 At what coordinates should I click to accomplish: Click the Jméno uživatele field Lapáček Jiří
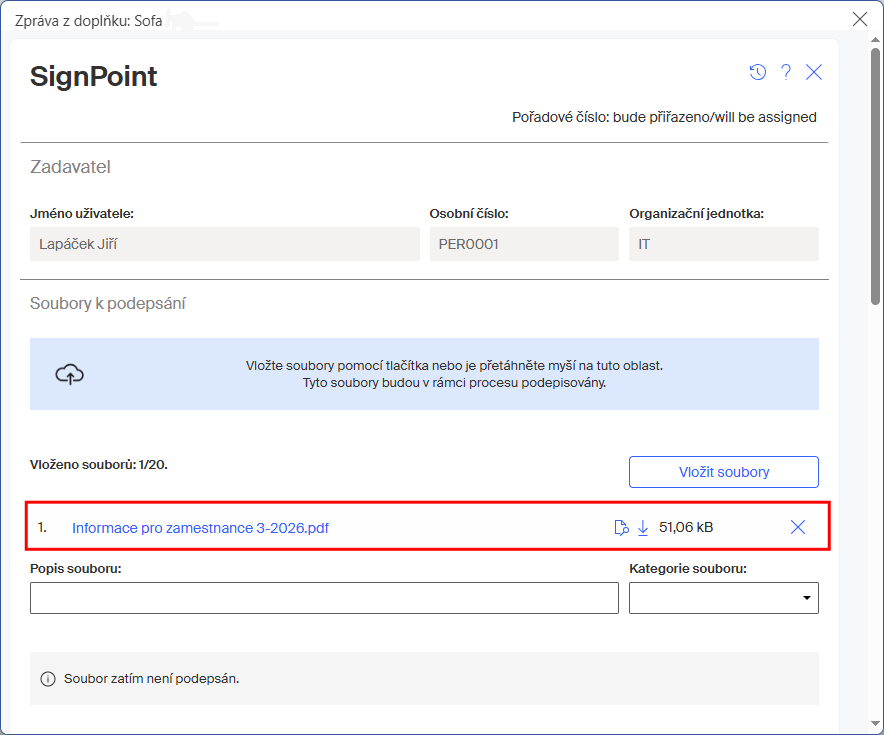(x=225, y=244)
